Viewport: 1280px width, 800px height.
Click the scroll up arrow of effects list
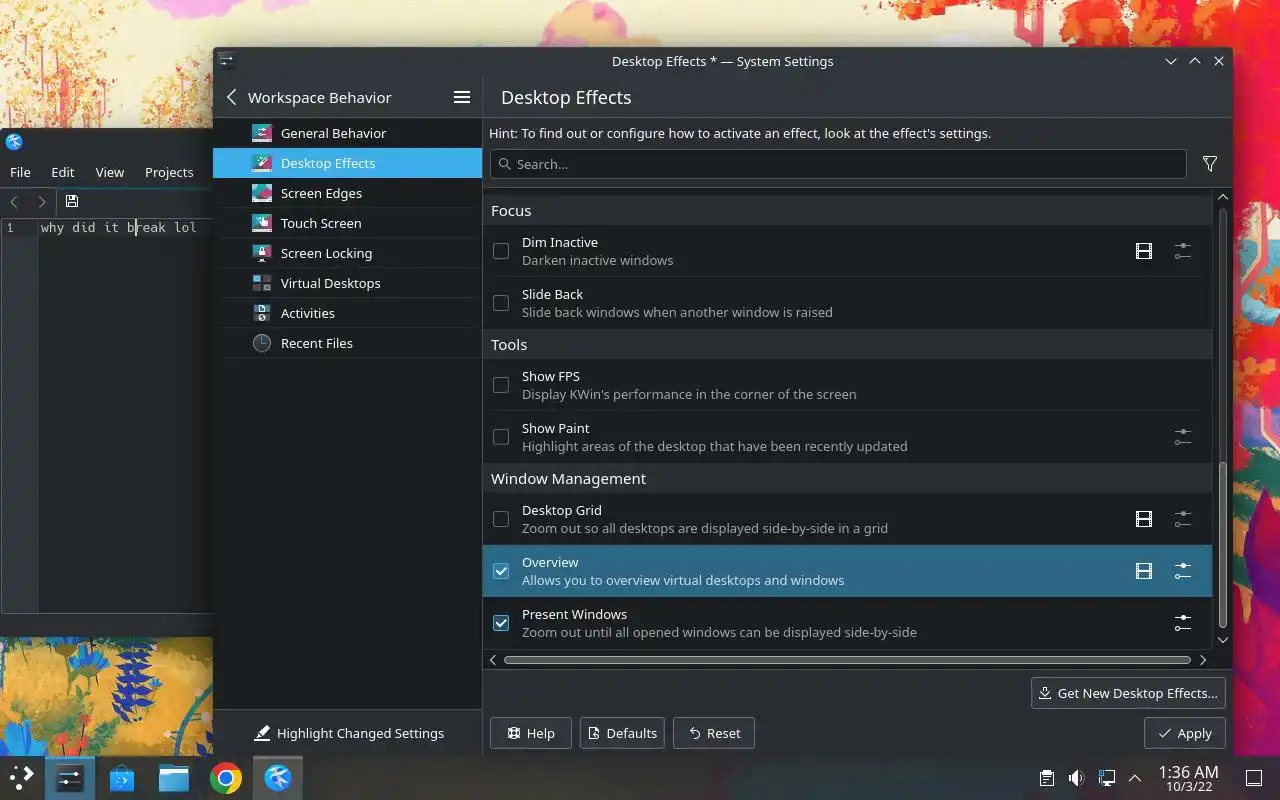1223,197
